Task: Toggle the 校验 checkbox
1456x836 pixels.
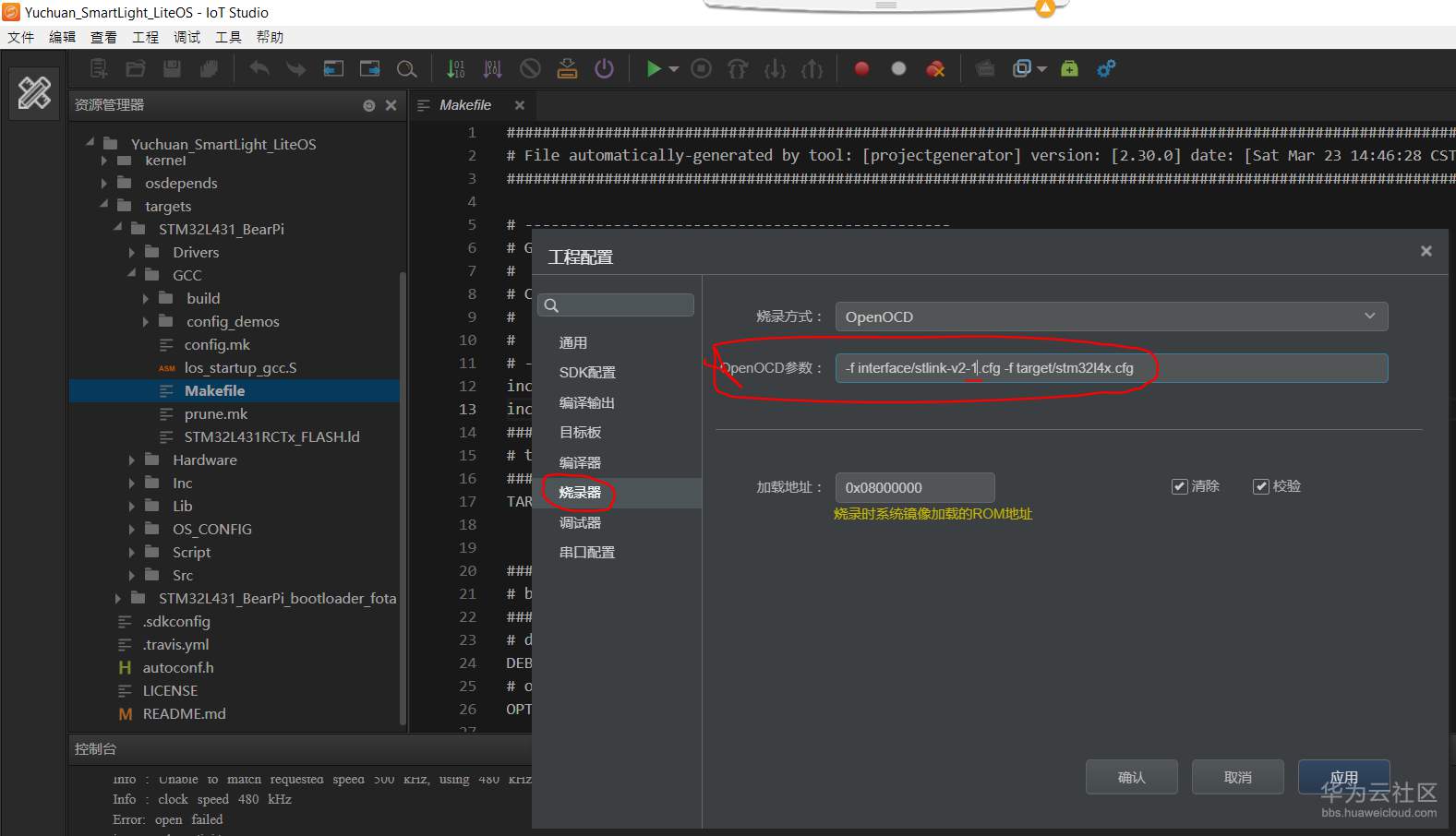Action: pos(1260,486)
